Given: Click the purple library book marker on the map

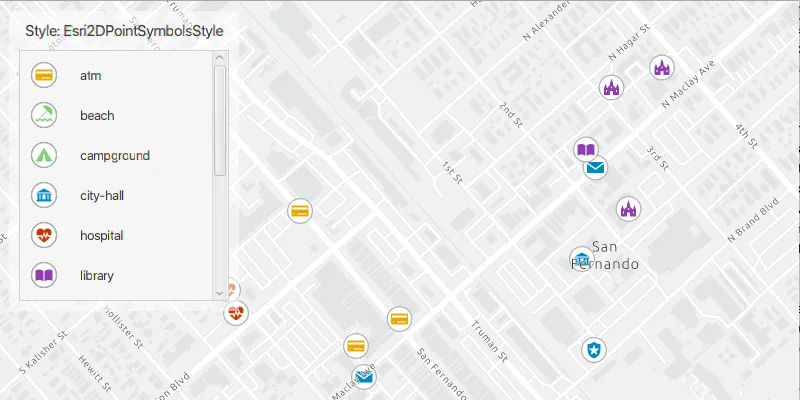Looking at the screenshot, I should (586, 149).
